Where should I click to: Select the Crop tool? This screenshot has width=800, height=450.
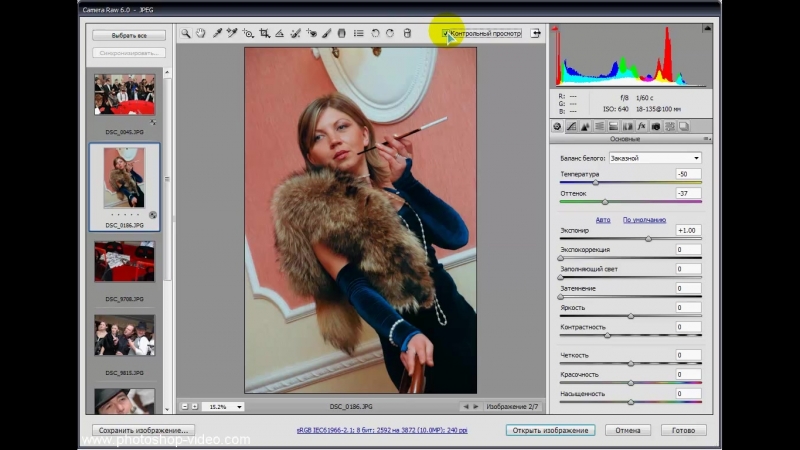[264, 33]
